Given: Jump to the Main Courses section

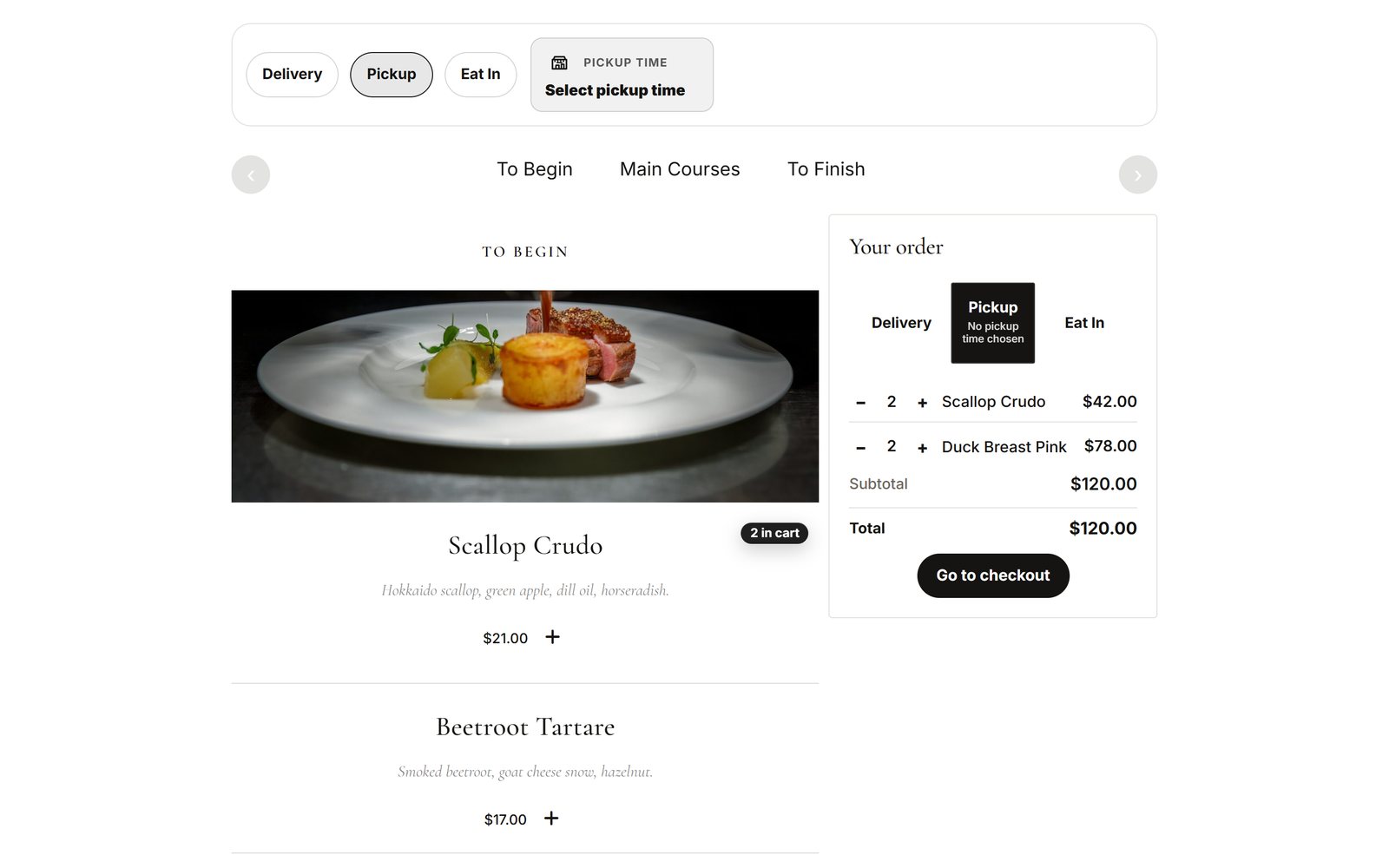Looking at the screenshot, I should tap(680, 169).
